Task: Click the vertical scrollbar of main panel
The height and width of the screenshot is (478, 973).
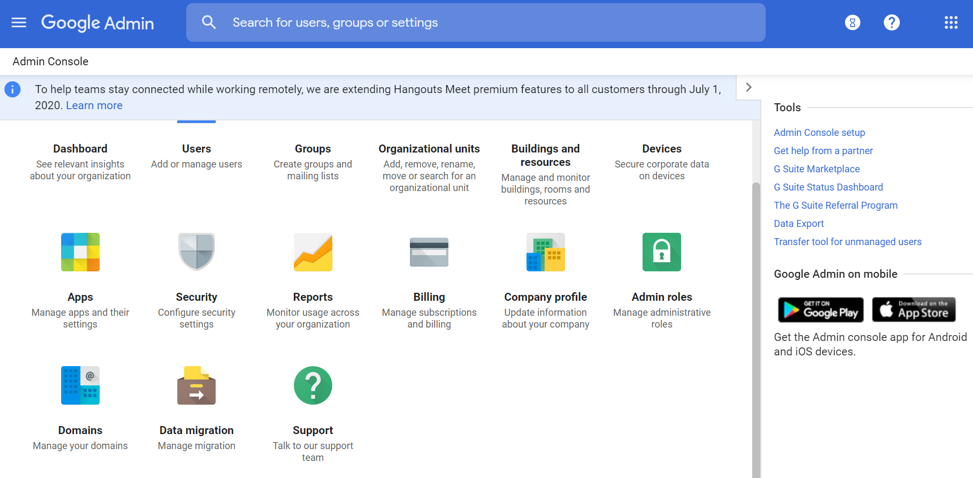Action: point(756,329)
